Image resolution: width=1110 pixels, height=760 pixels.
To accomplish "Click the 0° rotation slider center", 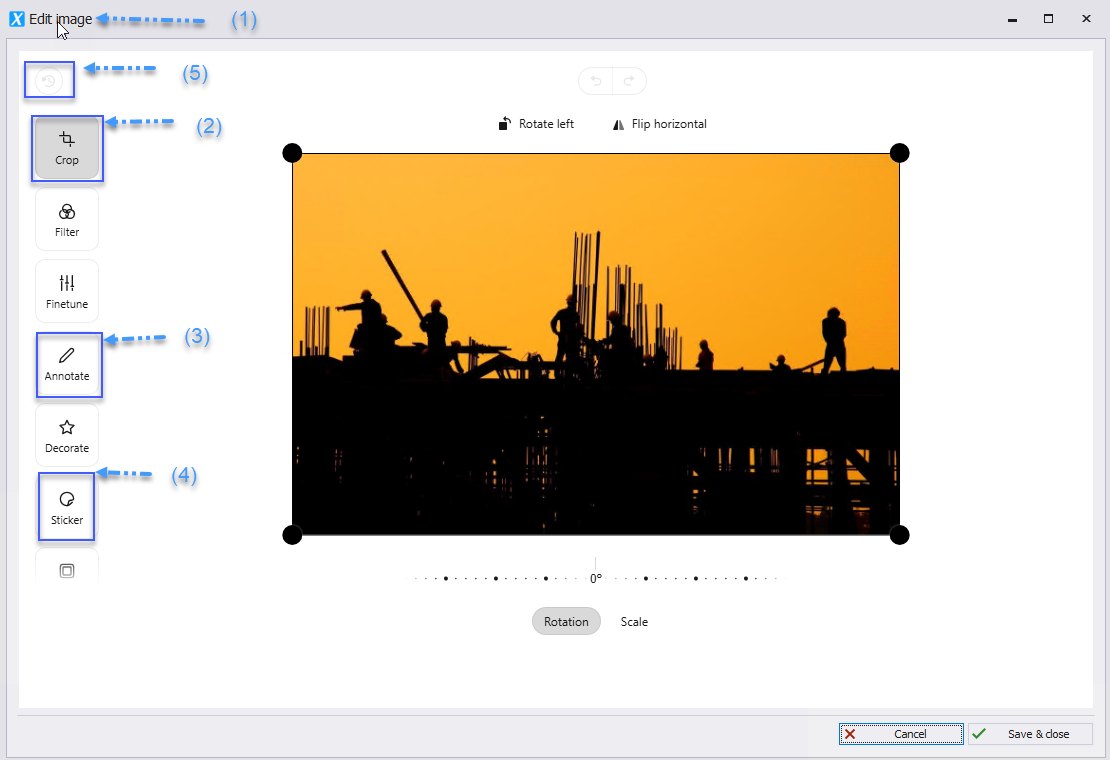I will [x=595, y=578].
